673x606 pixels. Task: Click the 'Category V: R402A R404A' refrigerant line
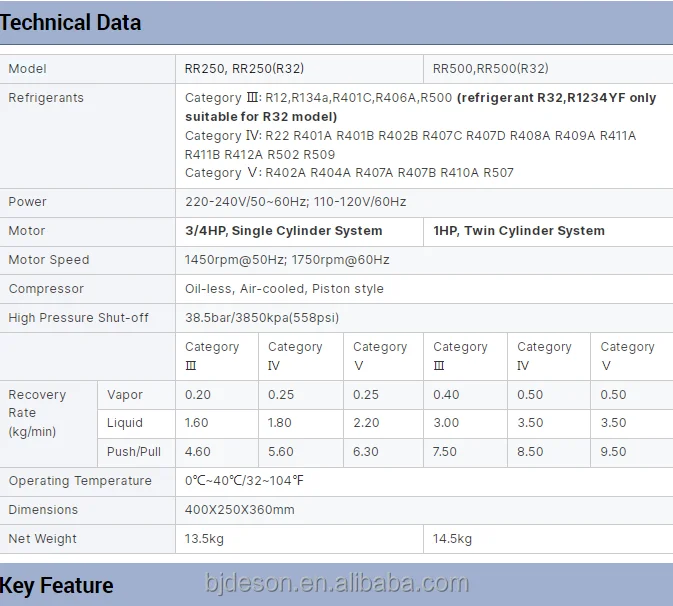click(349, 173)
